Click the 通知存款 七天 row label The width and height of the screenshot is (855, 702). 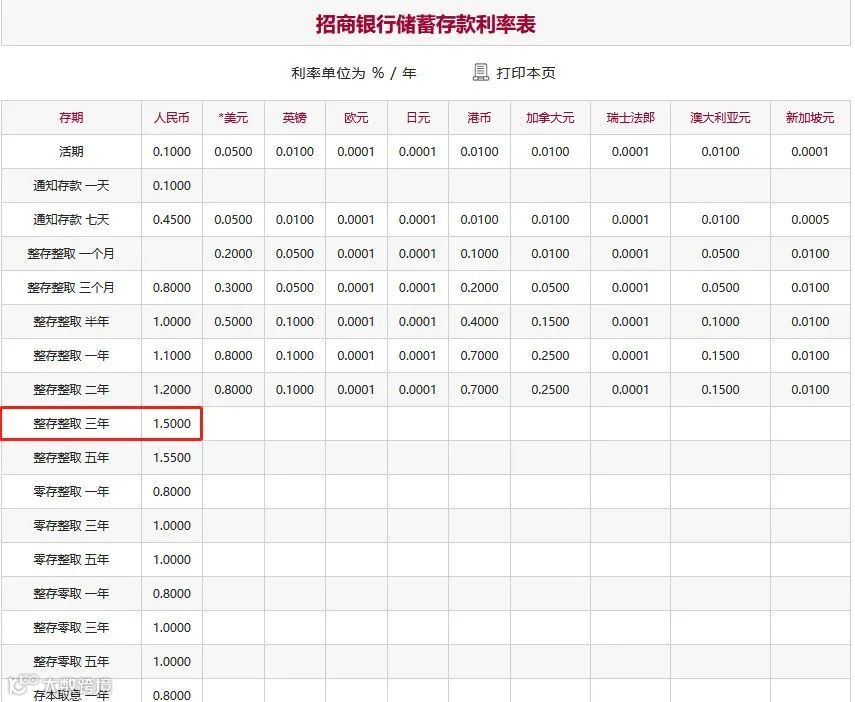click(71, 219)
